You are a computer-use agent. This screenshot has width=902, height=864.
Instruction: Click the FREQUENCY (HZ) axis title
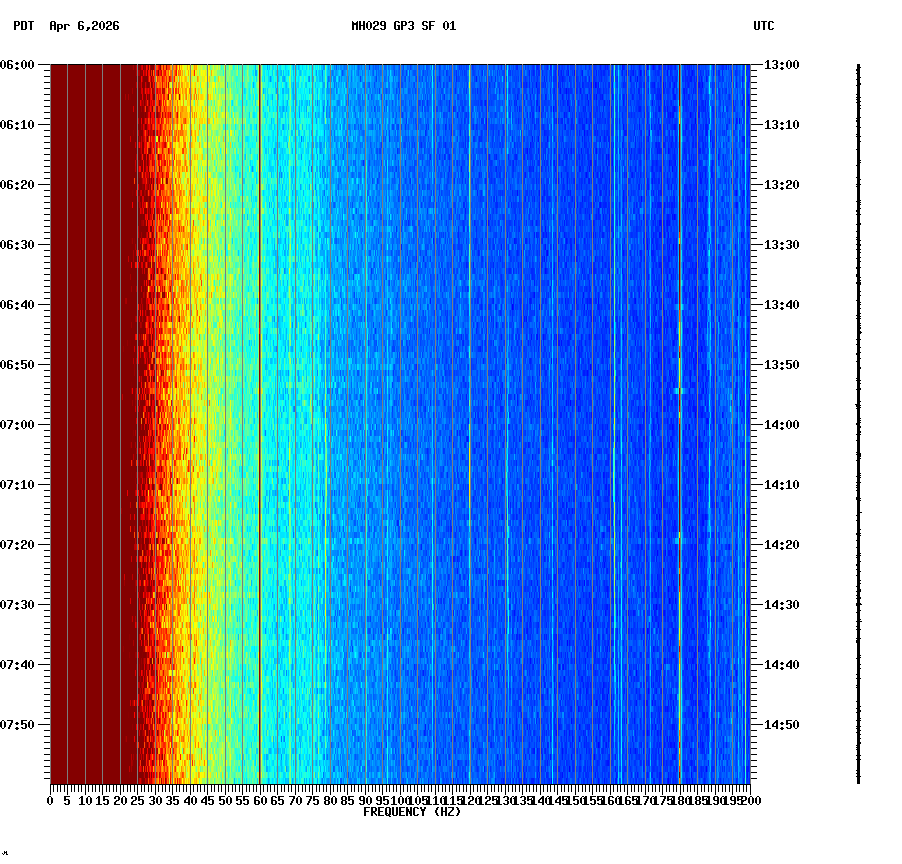pyautogui.click(x=412, y=811)
